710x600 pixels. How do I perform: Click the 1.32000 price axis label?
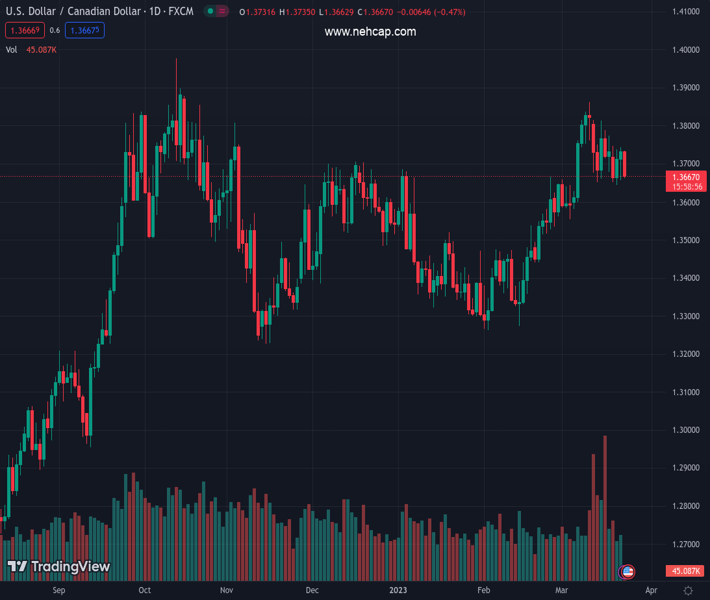click(x=686, y=354)
